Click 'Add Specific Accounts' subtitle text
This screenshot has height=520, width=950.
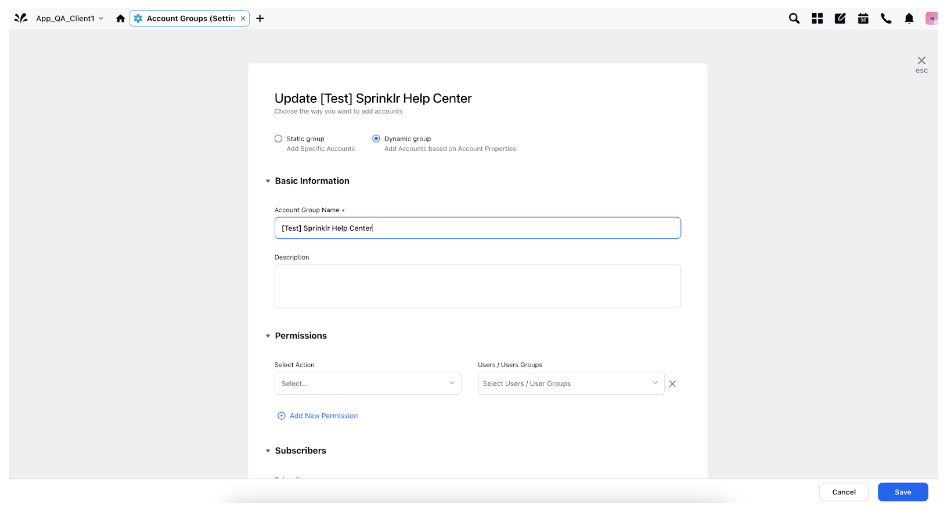[321, 148]
